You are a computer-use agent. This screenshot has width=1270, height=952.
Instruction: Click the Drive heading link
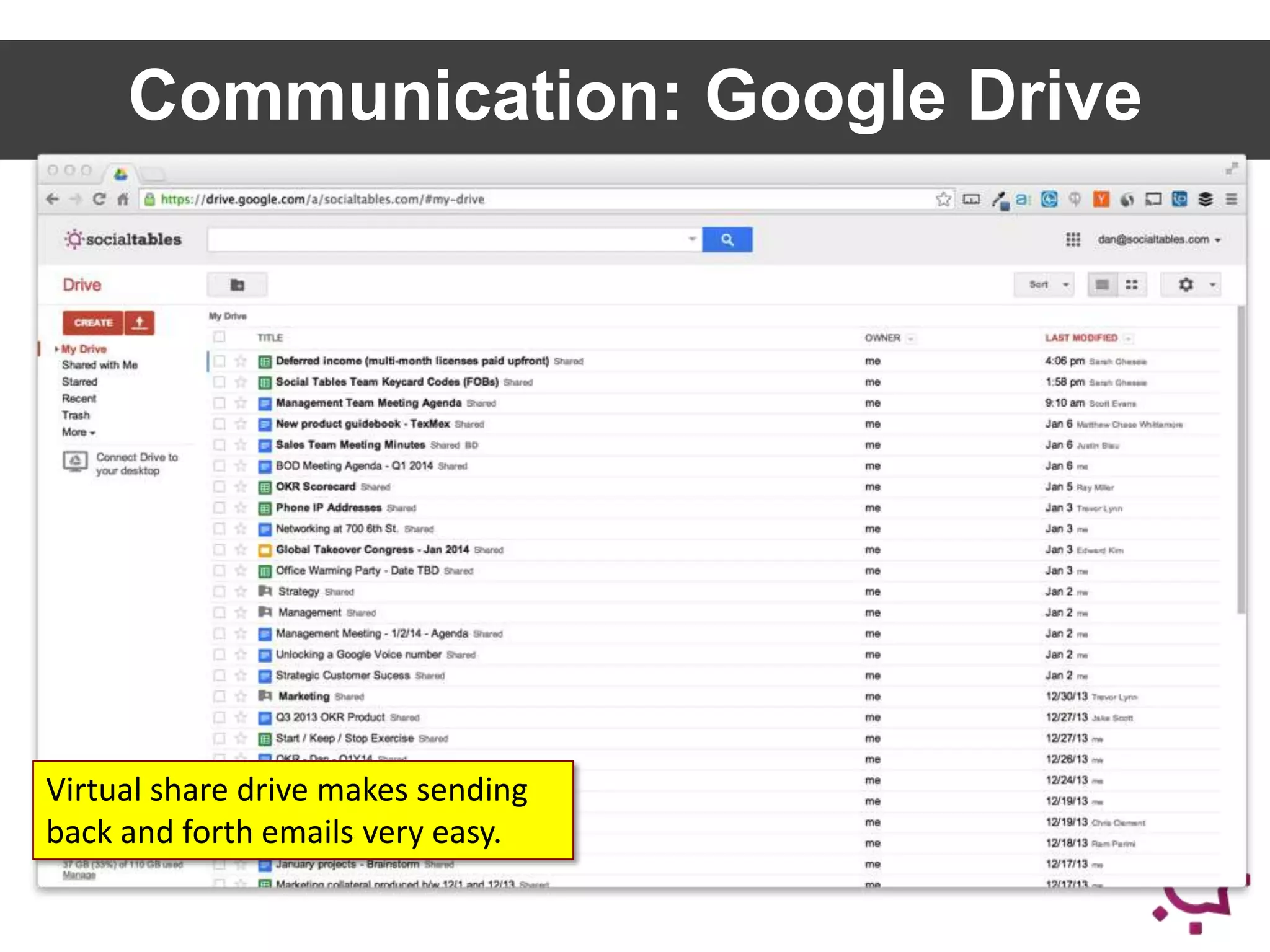[x=82, y=285]
